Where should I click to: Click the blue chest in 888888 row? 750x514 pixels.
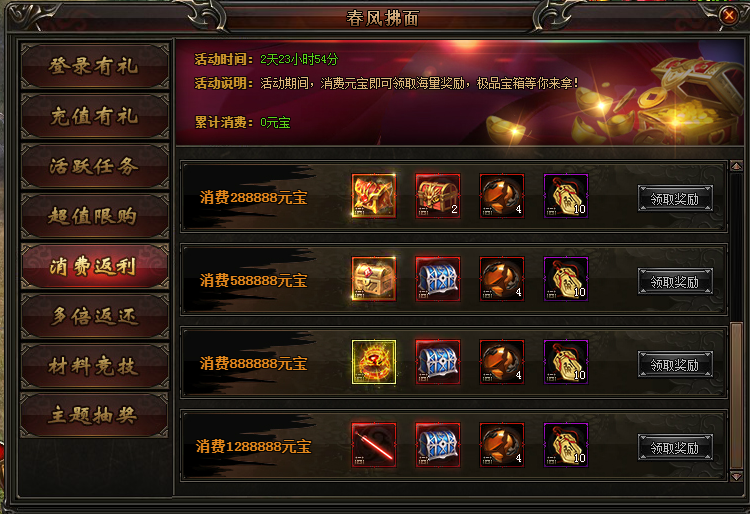point(438,362)
